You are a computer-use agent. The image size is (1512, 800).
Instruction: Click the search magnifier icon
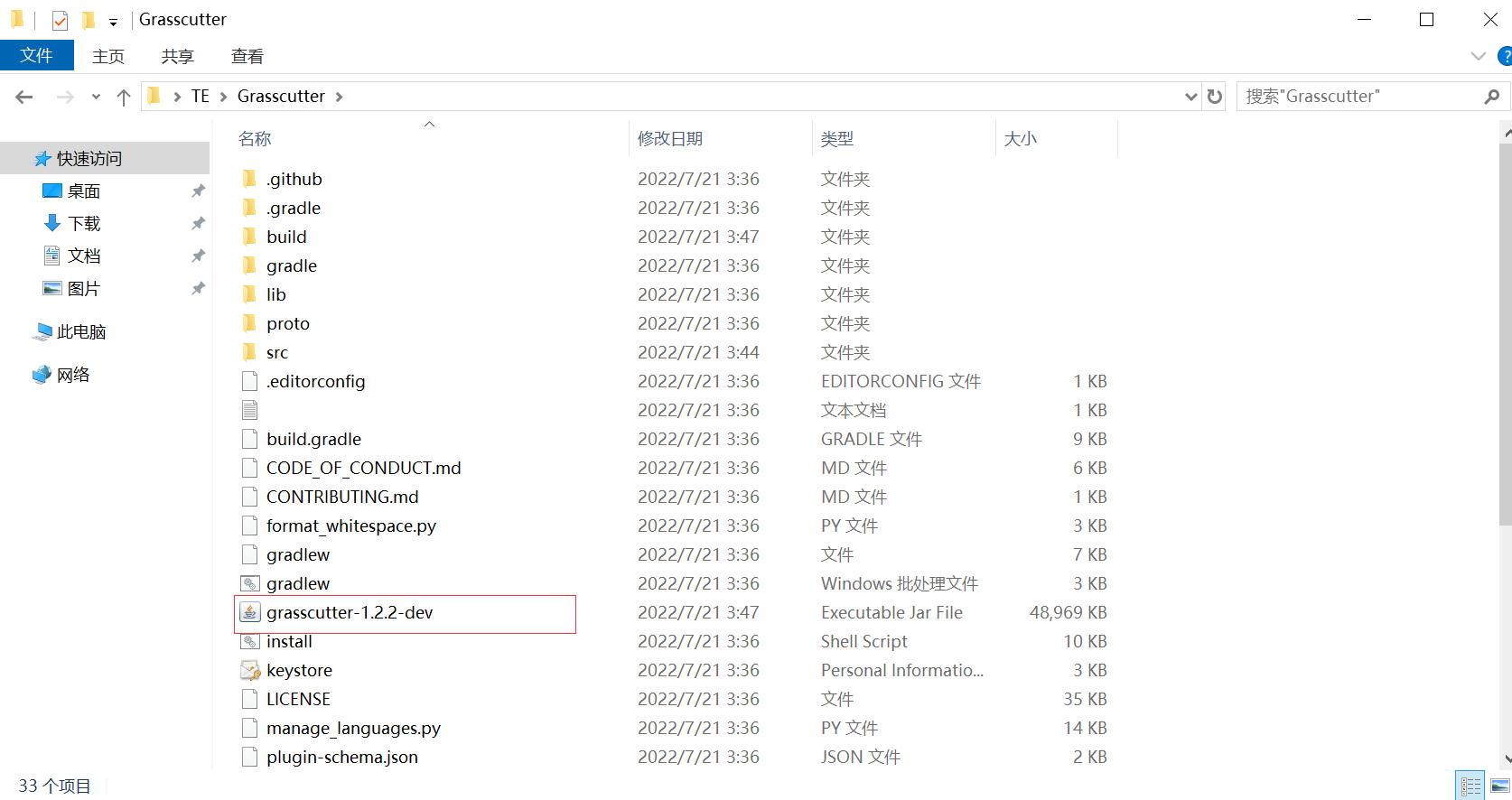(x=1492, y=97)
